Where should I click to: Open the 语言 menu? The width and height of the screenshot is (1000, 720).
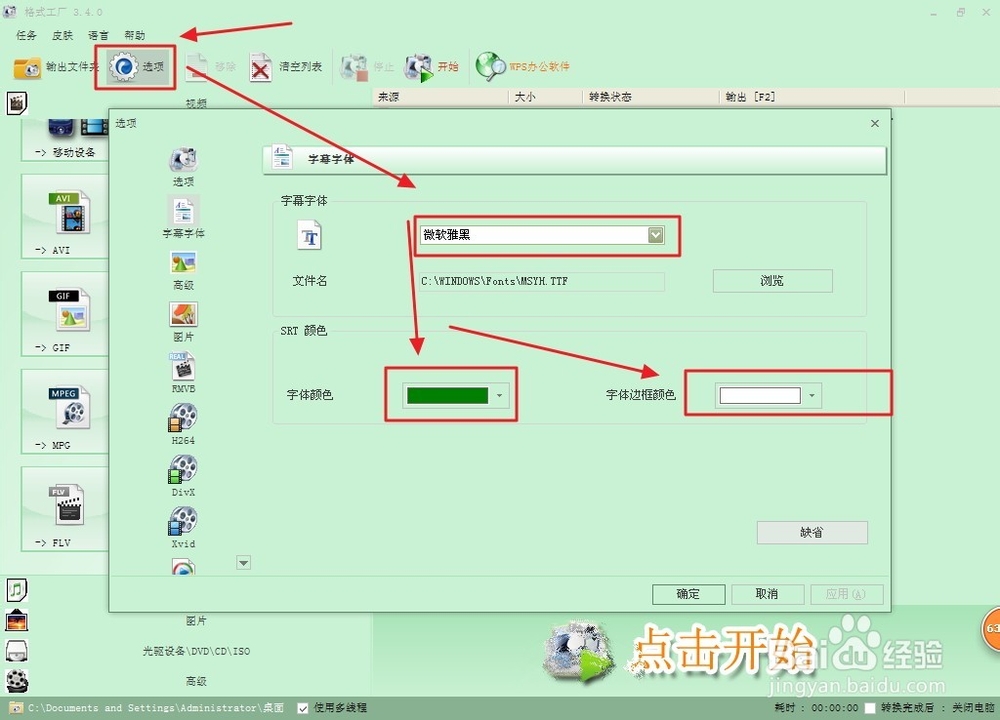[98, 35]
